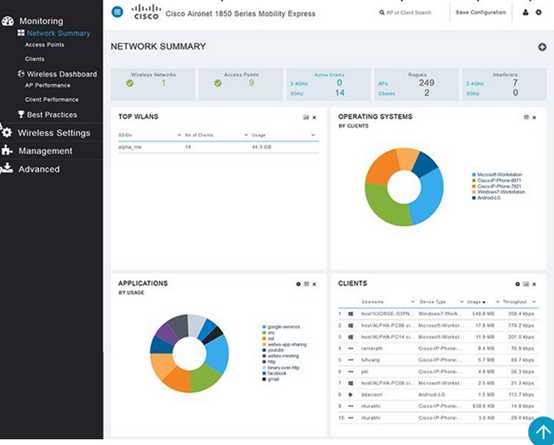The width and height of the screenshot is (554, 445).
Task: Open the Device Type column dropdown
Action: coord(461,302)
